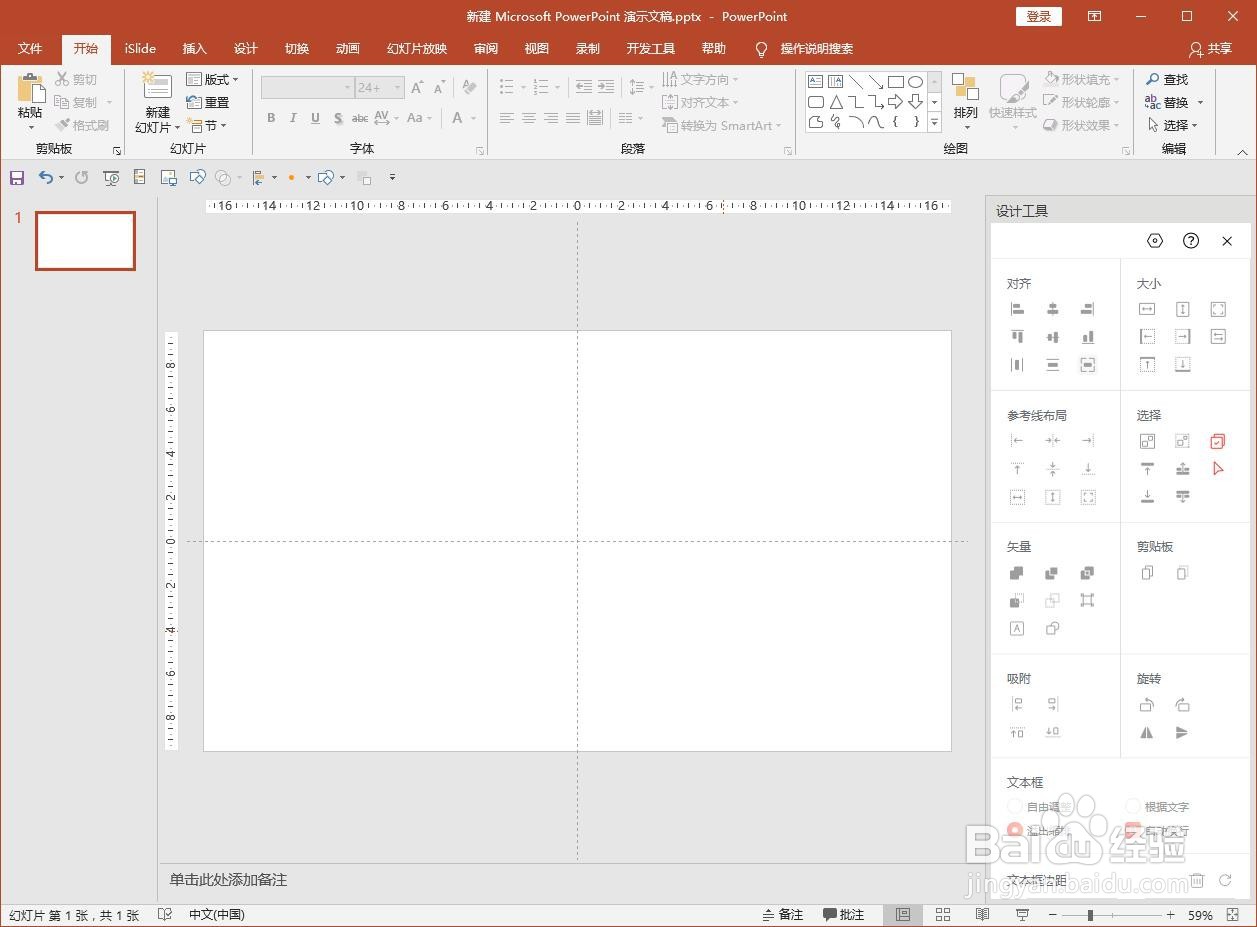Click center guide layout icon under 参考线布局

tap(1052, 441)
